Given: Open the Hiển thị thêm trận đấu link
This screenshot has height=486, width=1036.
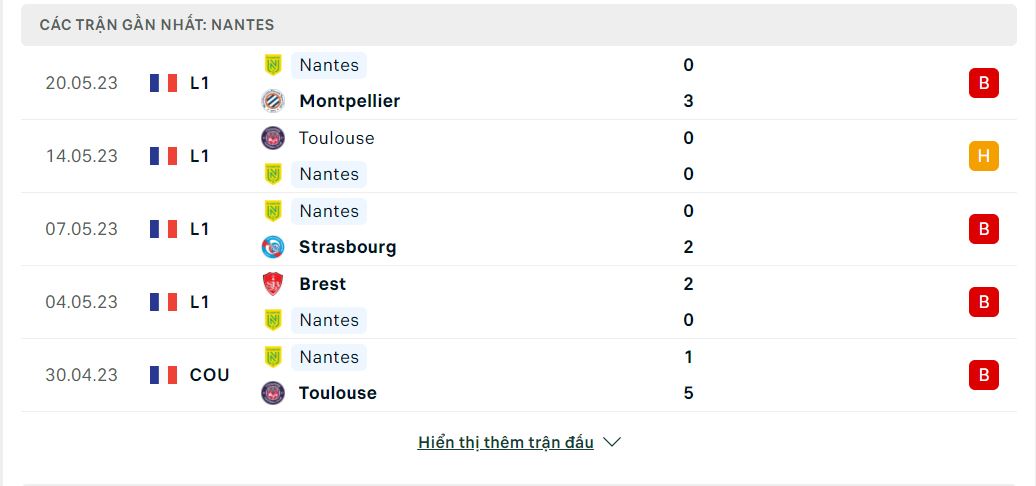Looking at the screenshot, I should click(x=505, y=442).
